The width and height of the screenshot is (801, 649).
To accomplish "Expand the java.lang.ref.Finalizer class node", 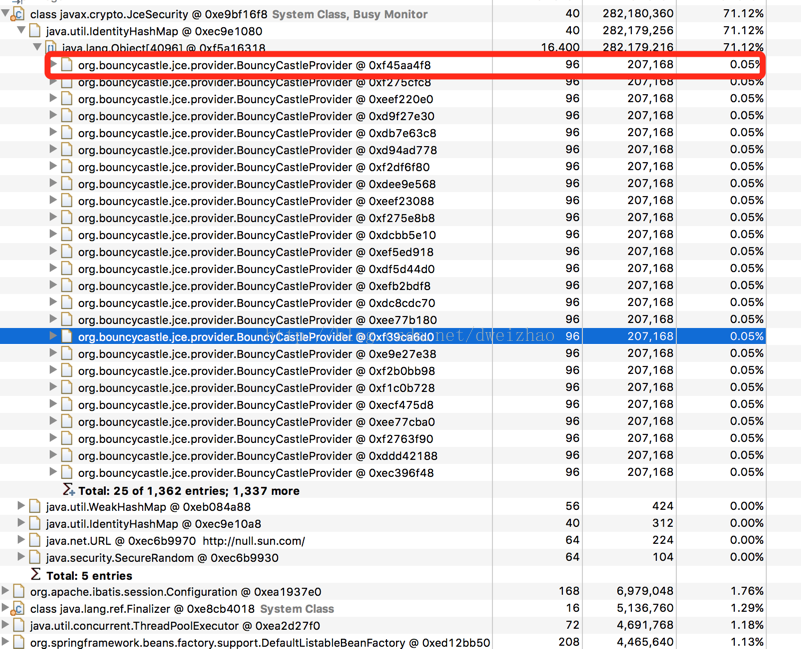I will click(x=5, y=608).
